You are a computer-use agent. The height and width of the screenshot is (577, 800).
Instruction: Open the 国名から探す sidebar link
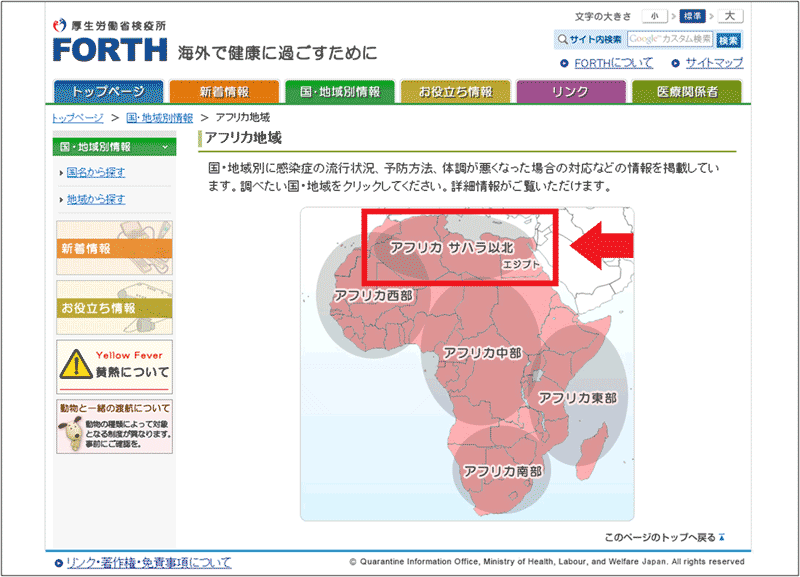(96, 172)
